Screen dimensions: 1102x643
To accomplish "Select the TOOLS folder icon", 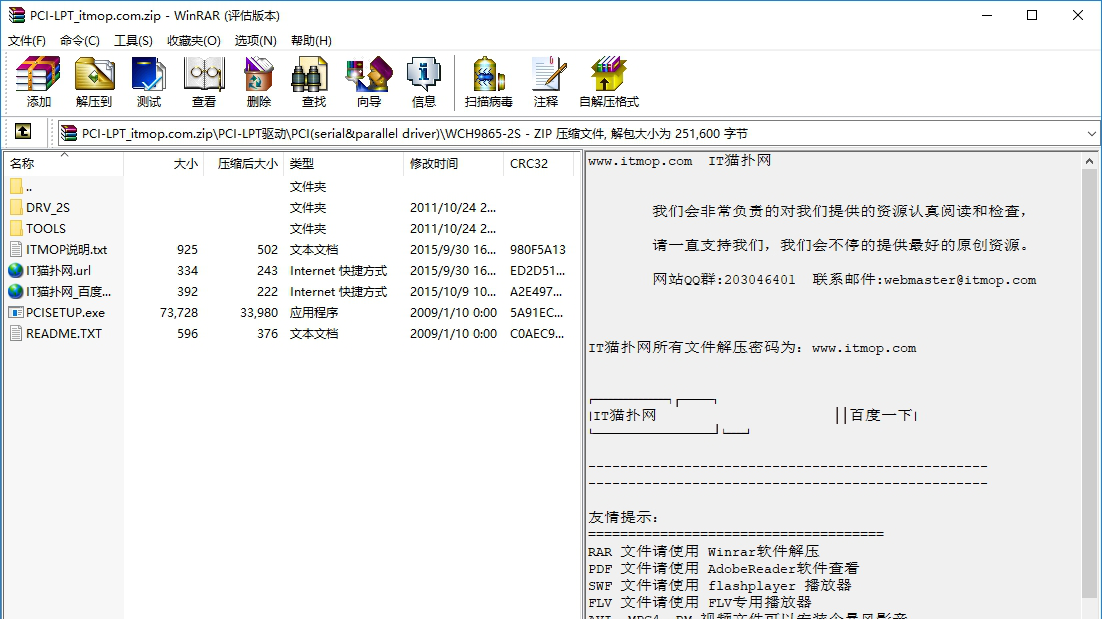I will [16, 228].
